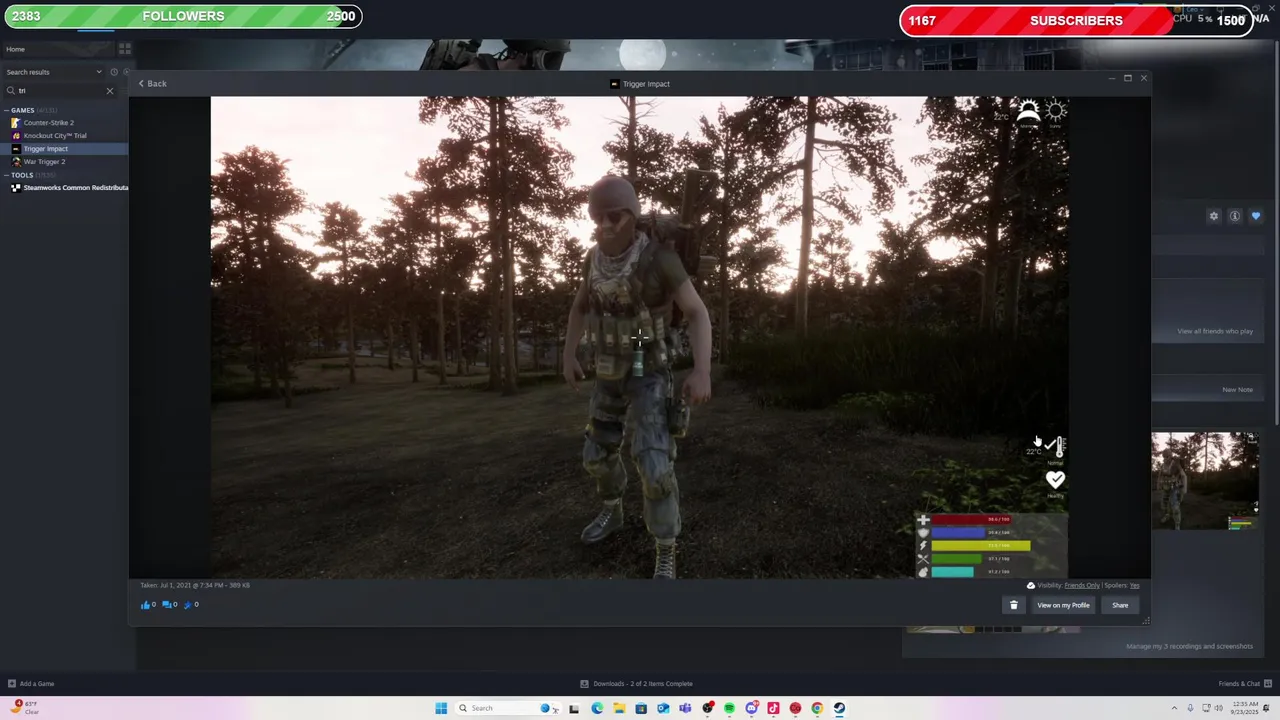1280x720 pixels.
Task: Open Spotify from taskbar
Action: (x=729, y=708)
